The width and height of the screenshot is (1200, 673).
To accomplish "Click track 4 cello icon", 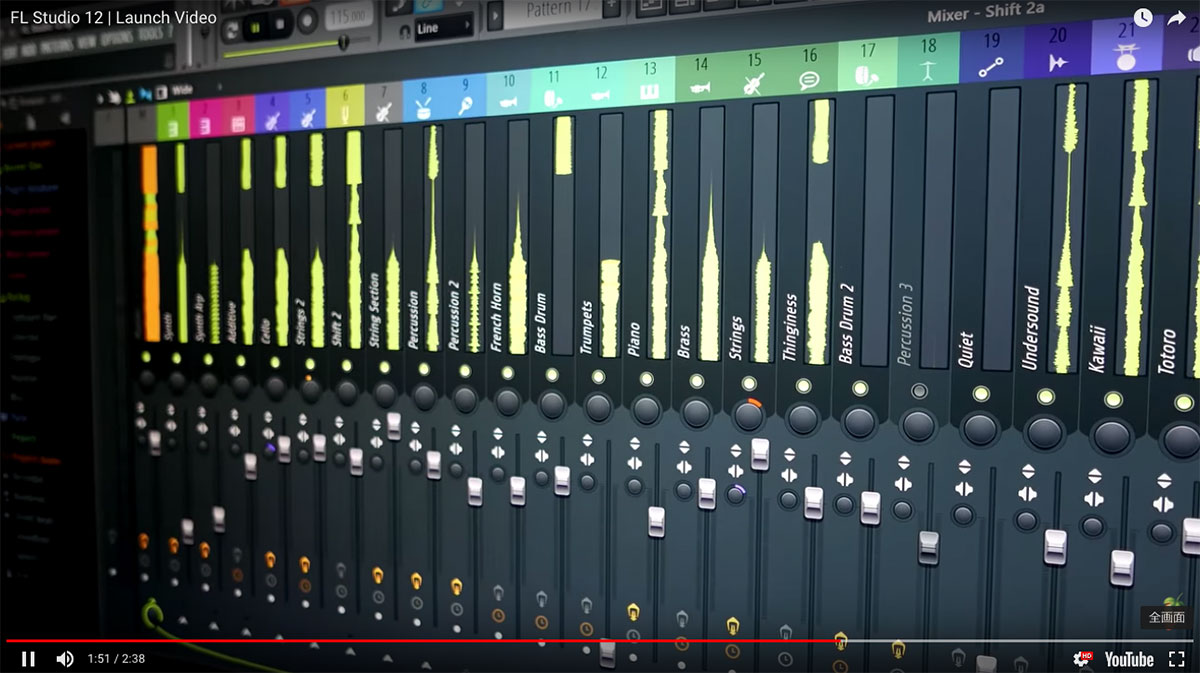I will tap(271, 120).
